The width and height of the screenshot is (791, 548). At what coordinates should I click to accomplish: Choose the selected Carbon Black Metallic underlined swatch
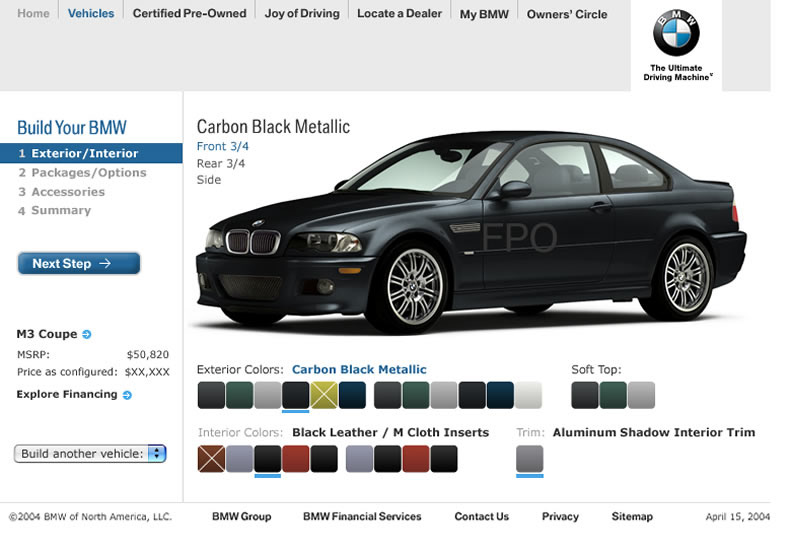[296, 395]
